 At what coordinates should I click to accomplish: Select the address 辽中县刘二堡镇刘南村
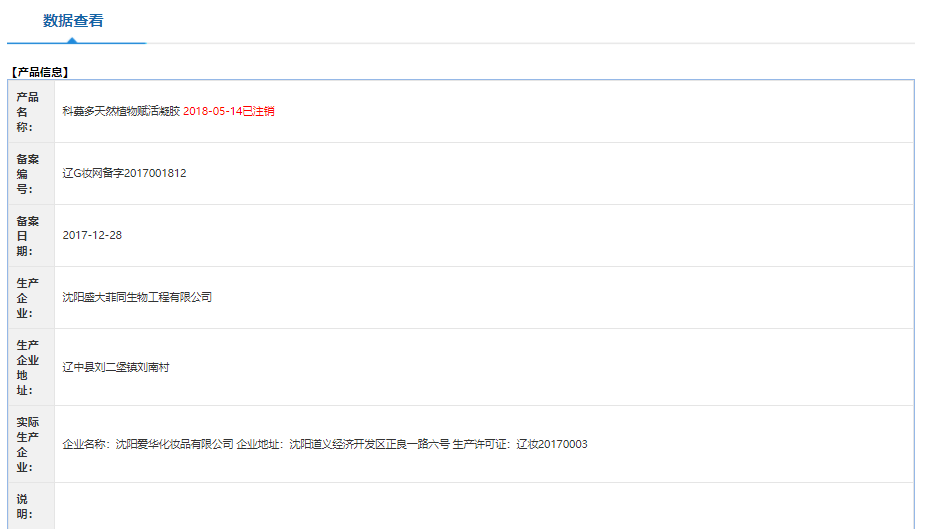coord(116,367)
